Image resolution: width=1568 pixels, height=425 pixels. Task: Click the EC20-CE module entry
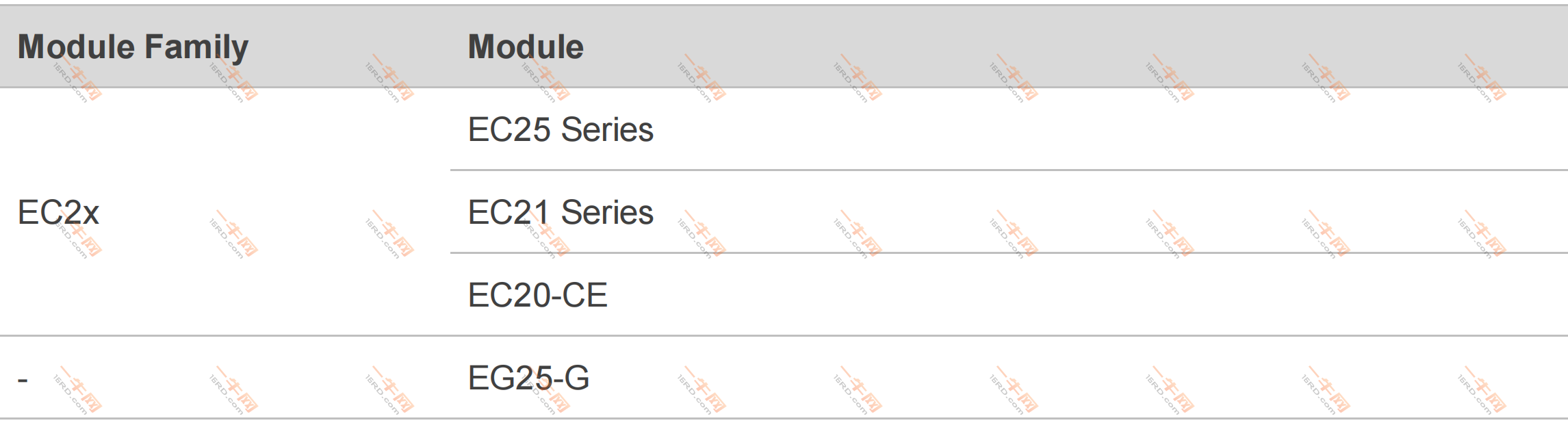tap(537, 295)
